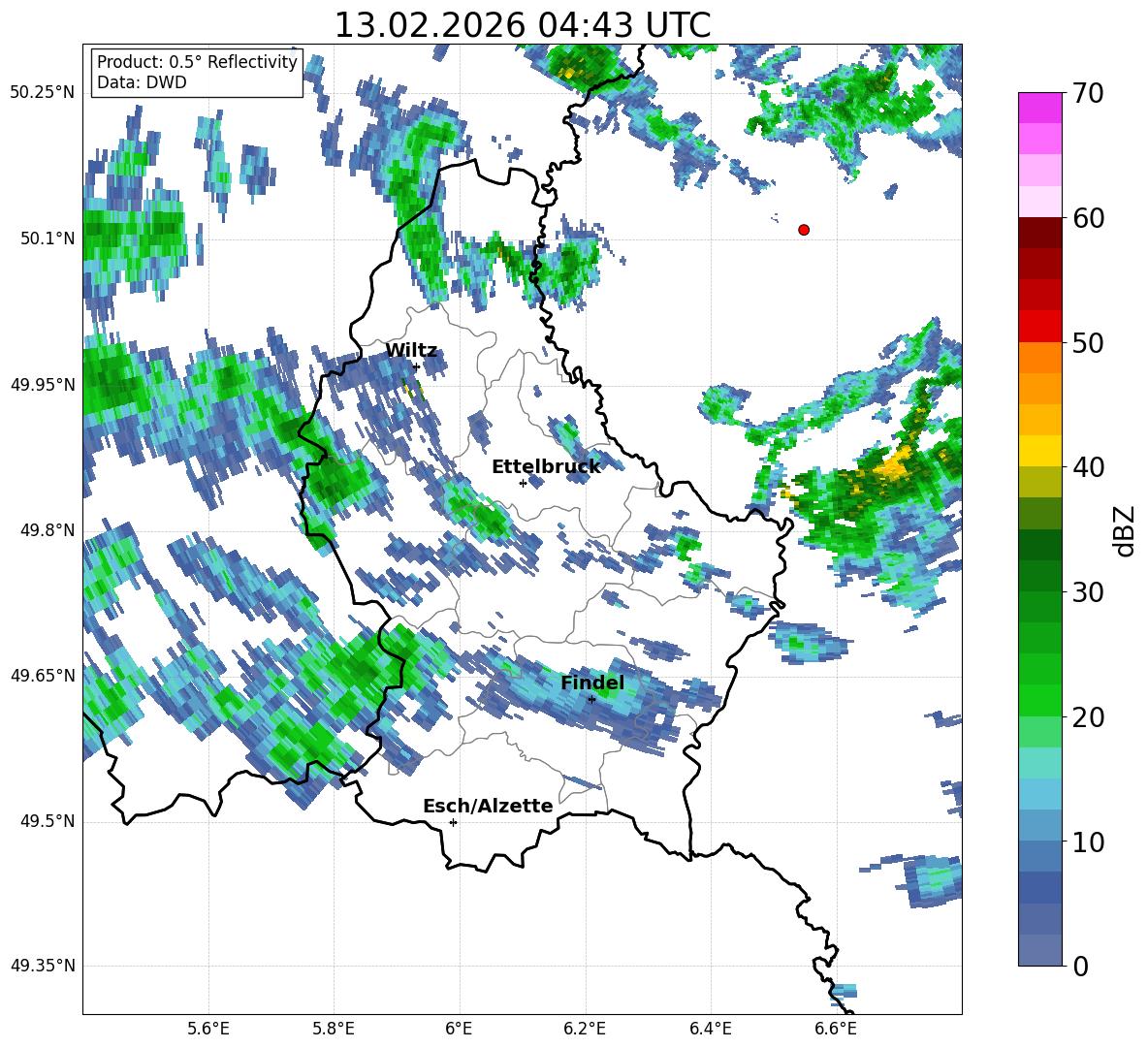Click the 49.65°N latitude label
The image size is (1148, 1048).
(43, 675)
